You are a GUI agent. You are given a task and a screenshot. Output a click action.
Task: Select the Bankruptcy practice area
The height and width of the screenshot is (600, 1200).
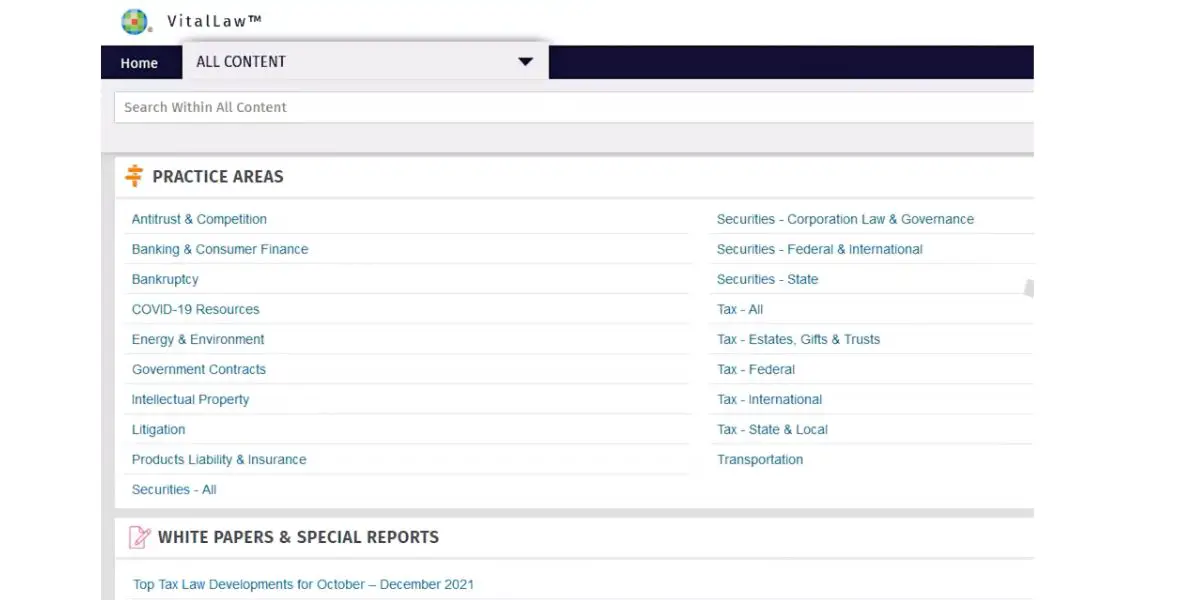point(165,279)
